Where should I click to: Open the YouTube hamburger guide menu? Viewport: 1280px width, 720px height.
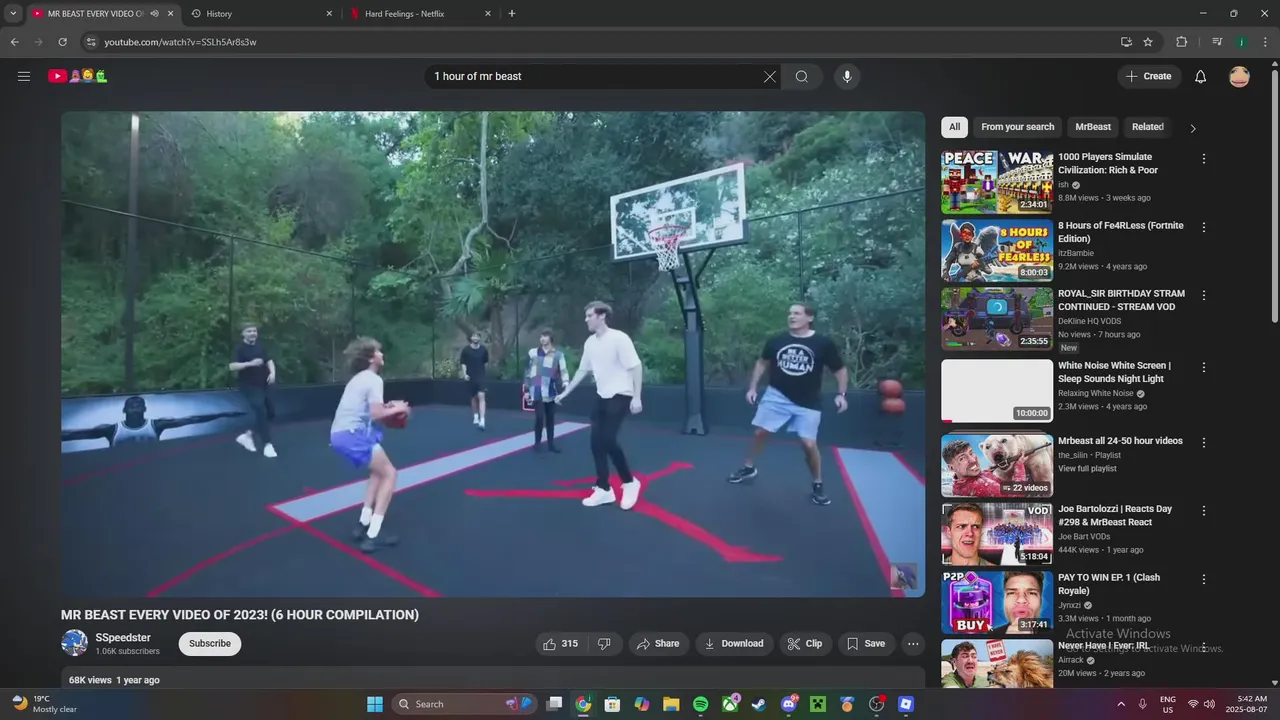24,76
